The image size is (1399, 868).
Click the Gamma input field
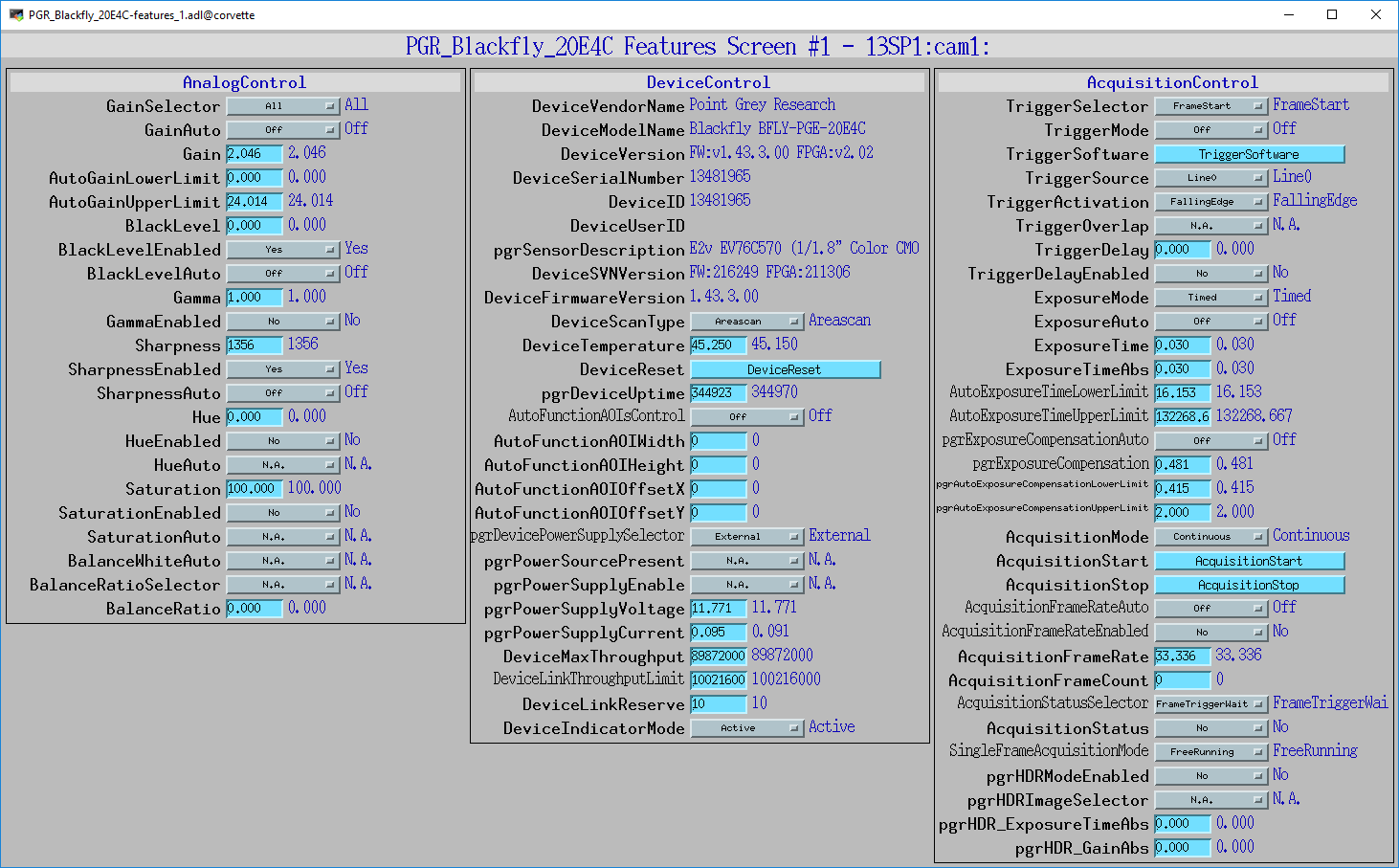pos(255,298)
